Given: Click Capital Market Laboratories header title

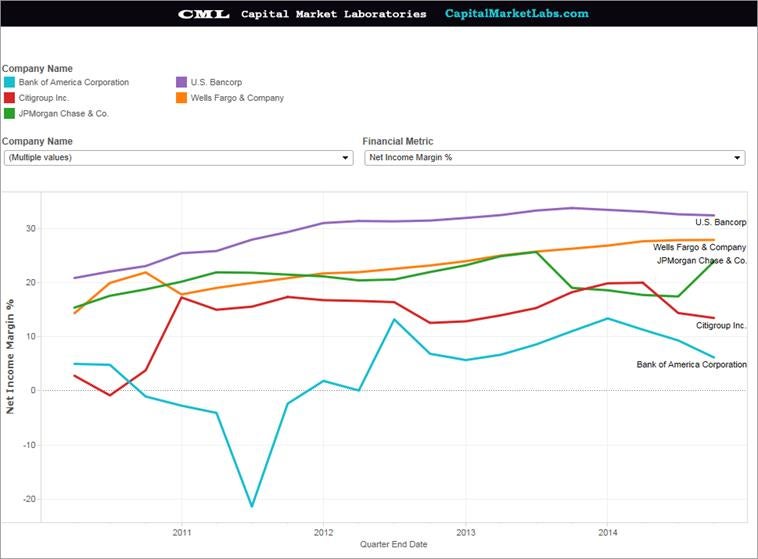Looking at the screenshot, I should pyautogui.click(x=334, y=14).
